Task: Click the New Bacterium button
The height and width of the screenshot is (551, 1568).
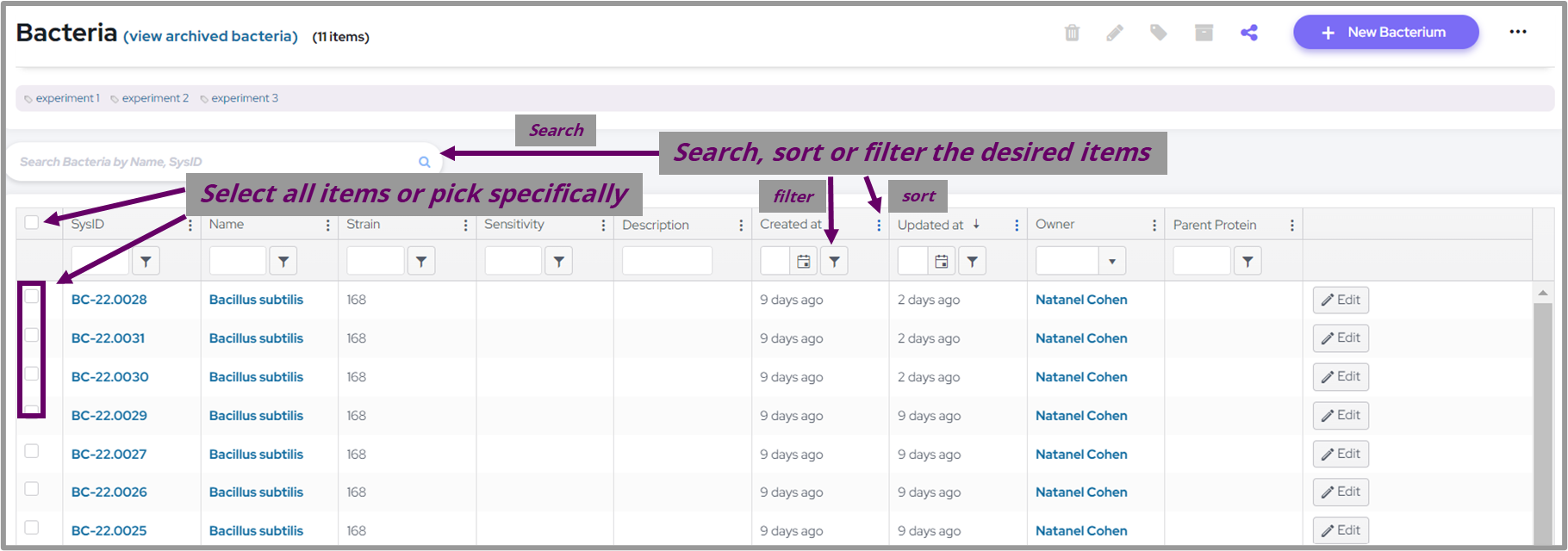Action: 1385,33
